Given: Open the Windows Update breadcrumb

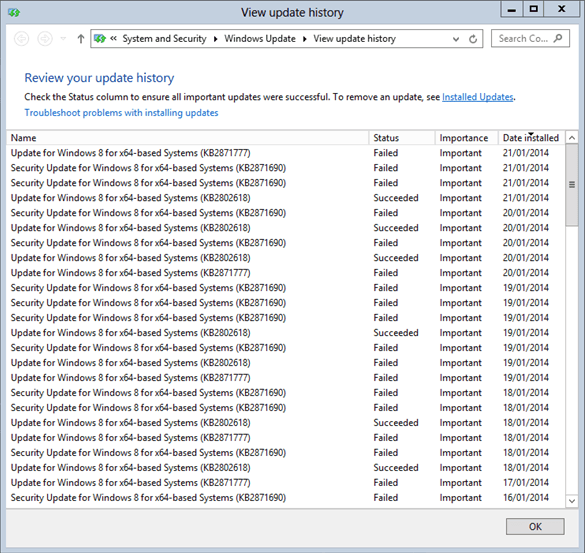Looking at the screenshot, I should tap(260, 39).
